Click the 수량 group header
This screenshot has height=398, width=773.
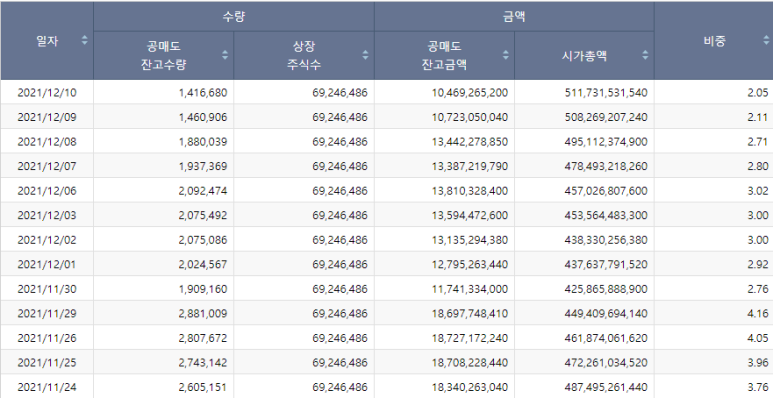[234, 16]
